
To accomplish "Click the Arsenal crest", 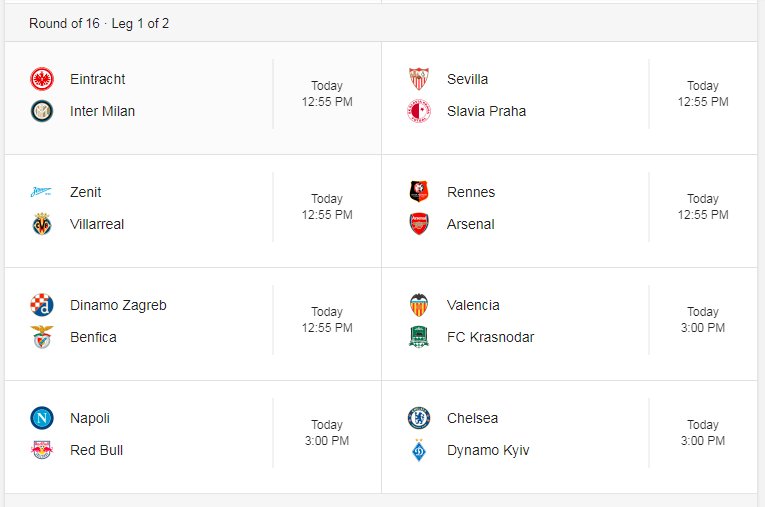I will pos(419,224).
